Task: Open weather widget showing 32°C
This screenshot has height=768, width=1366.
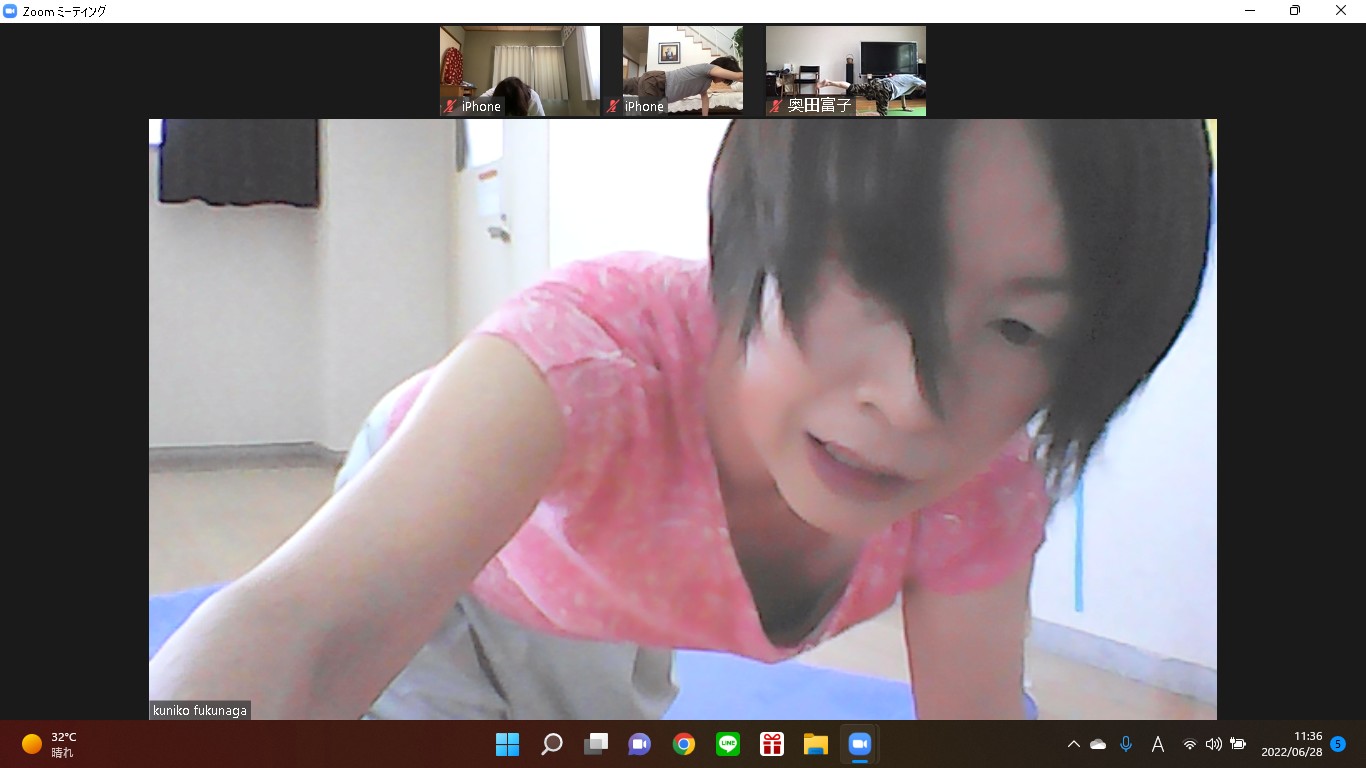Action: pyautogui.click(x=50, y=744)
